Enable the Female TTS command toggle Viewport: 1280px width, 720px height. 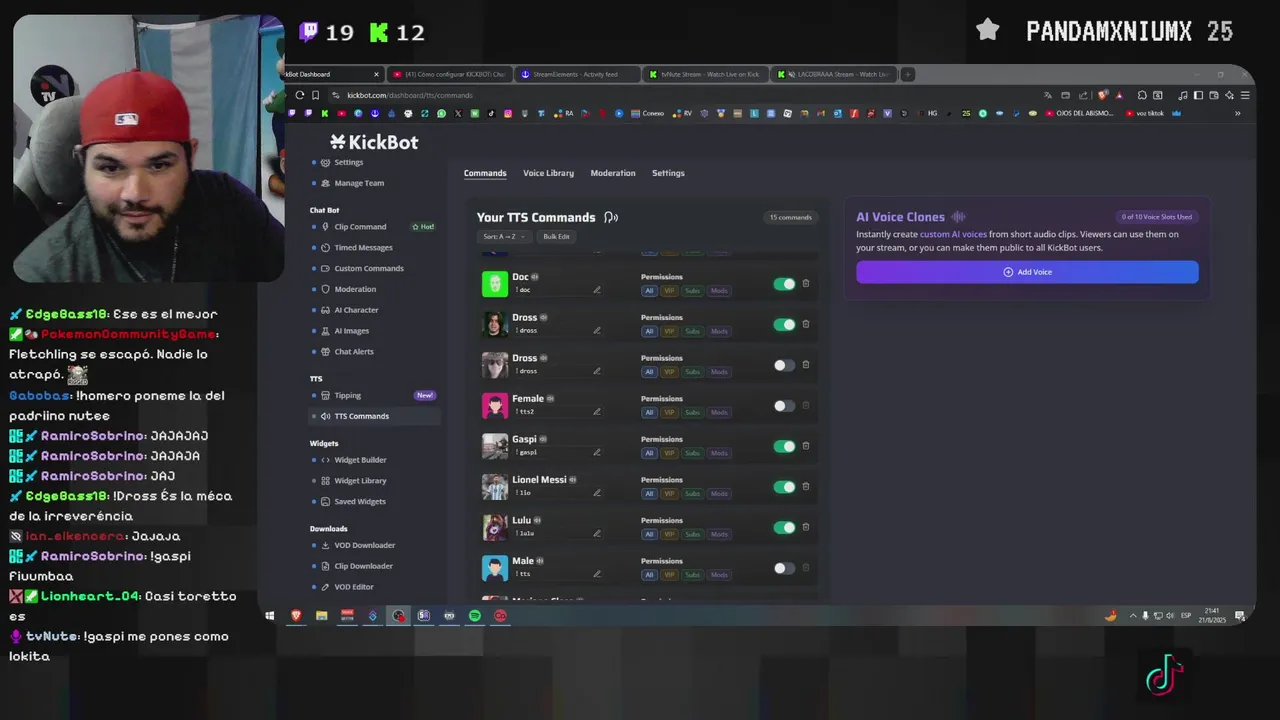(785, 406)
